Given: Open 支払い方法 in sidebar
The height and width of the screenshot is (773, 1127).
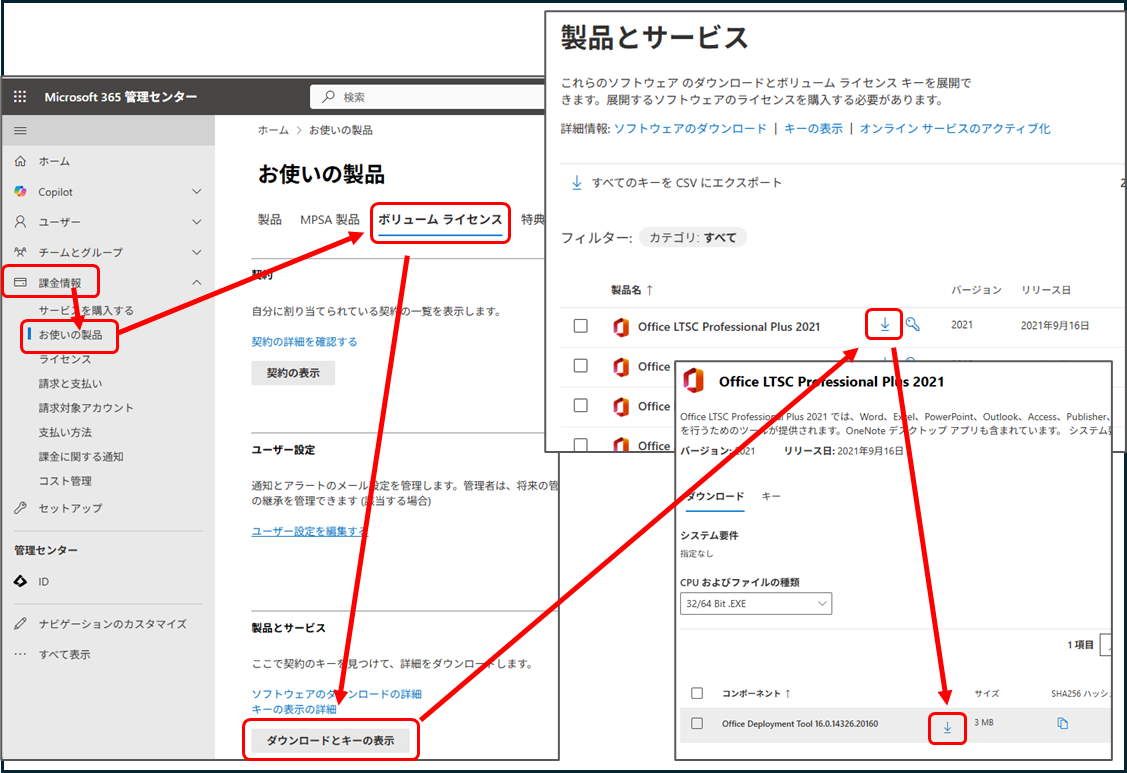Looking at the screenshot, I should (x=65, y=432).
